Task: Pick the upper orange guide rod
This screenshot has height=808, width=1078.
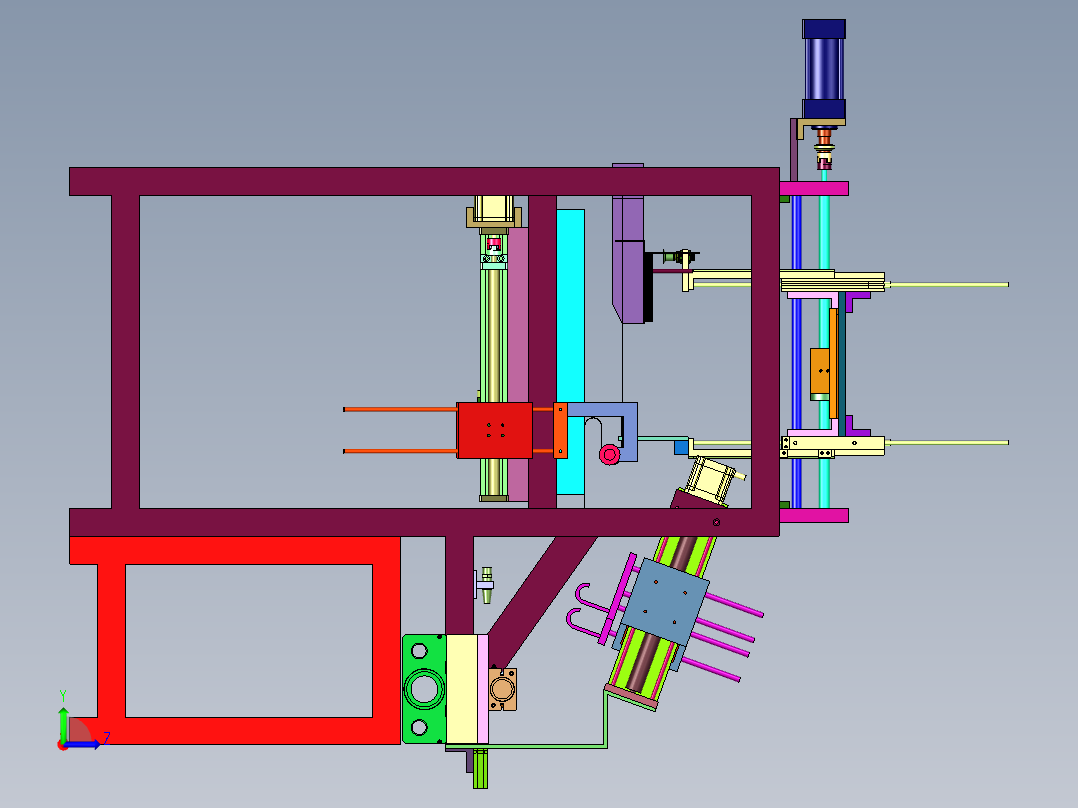Action: pos(400,409)
